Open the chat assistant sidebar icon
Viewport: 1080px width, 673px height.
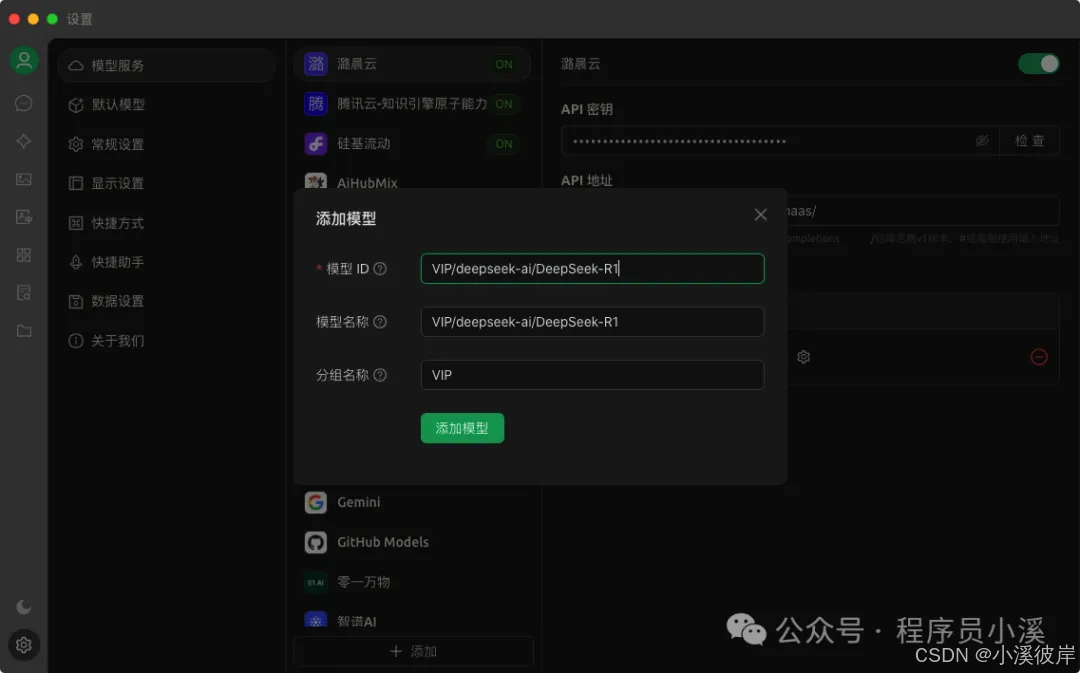click(23, 103)
